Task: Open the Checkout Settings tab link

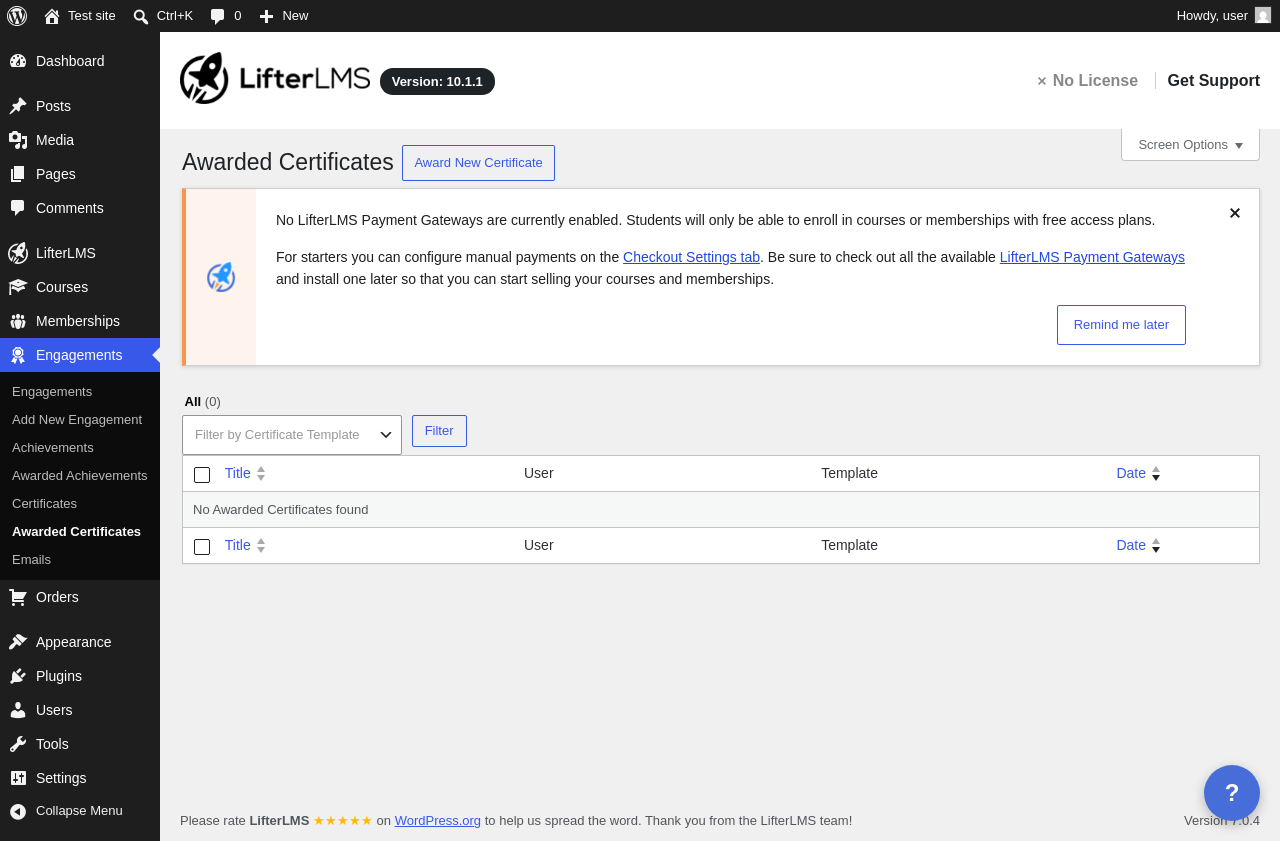Action: 691,257
